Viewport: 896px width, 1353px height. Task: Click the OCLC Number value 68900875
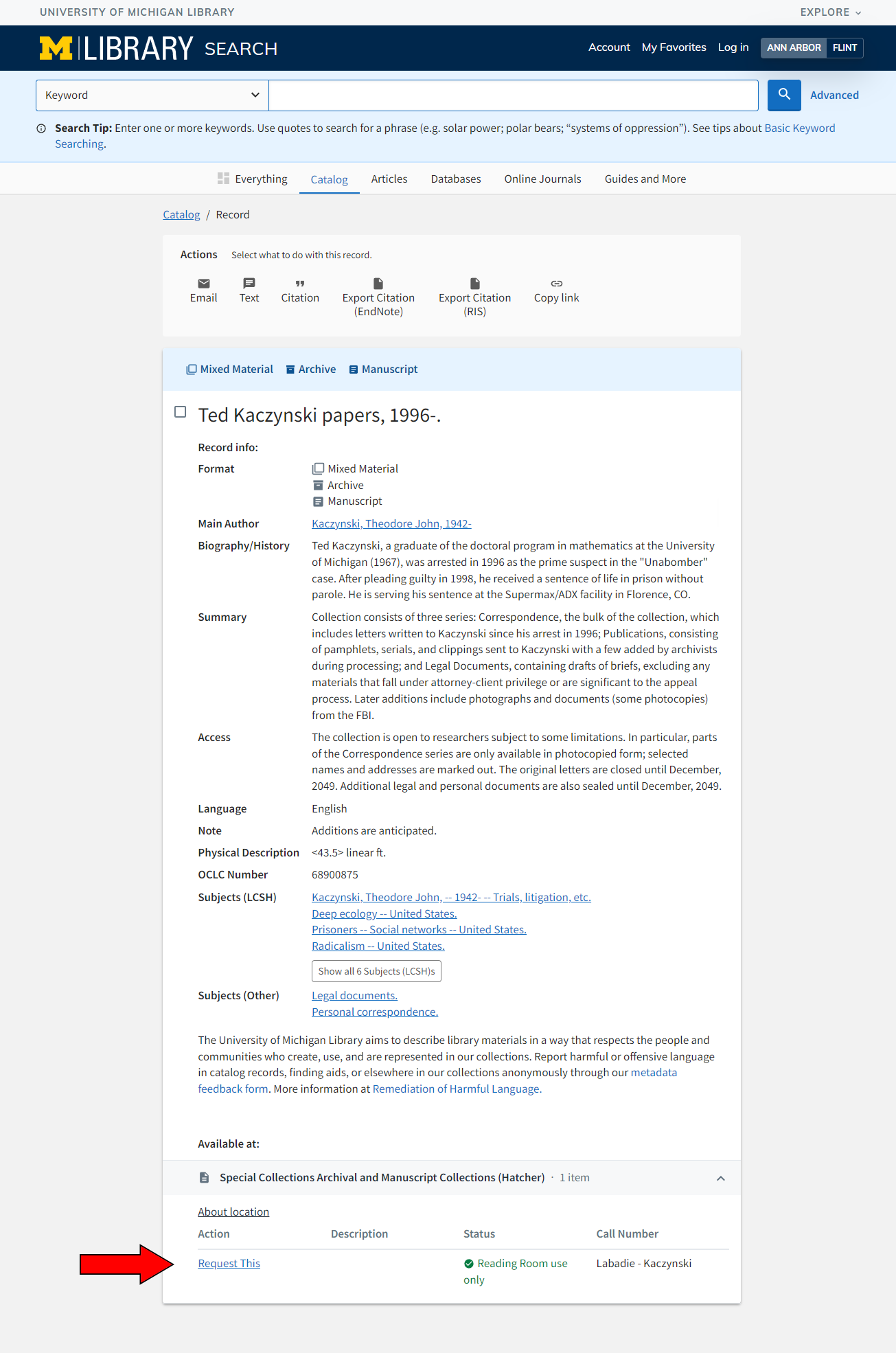[x=335, y=875]
